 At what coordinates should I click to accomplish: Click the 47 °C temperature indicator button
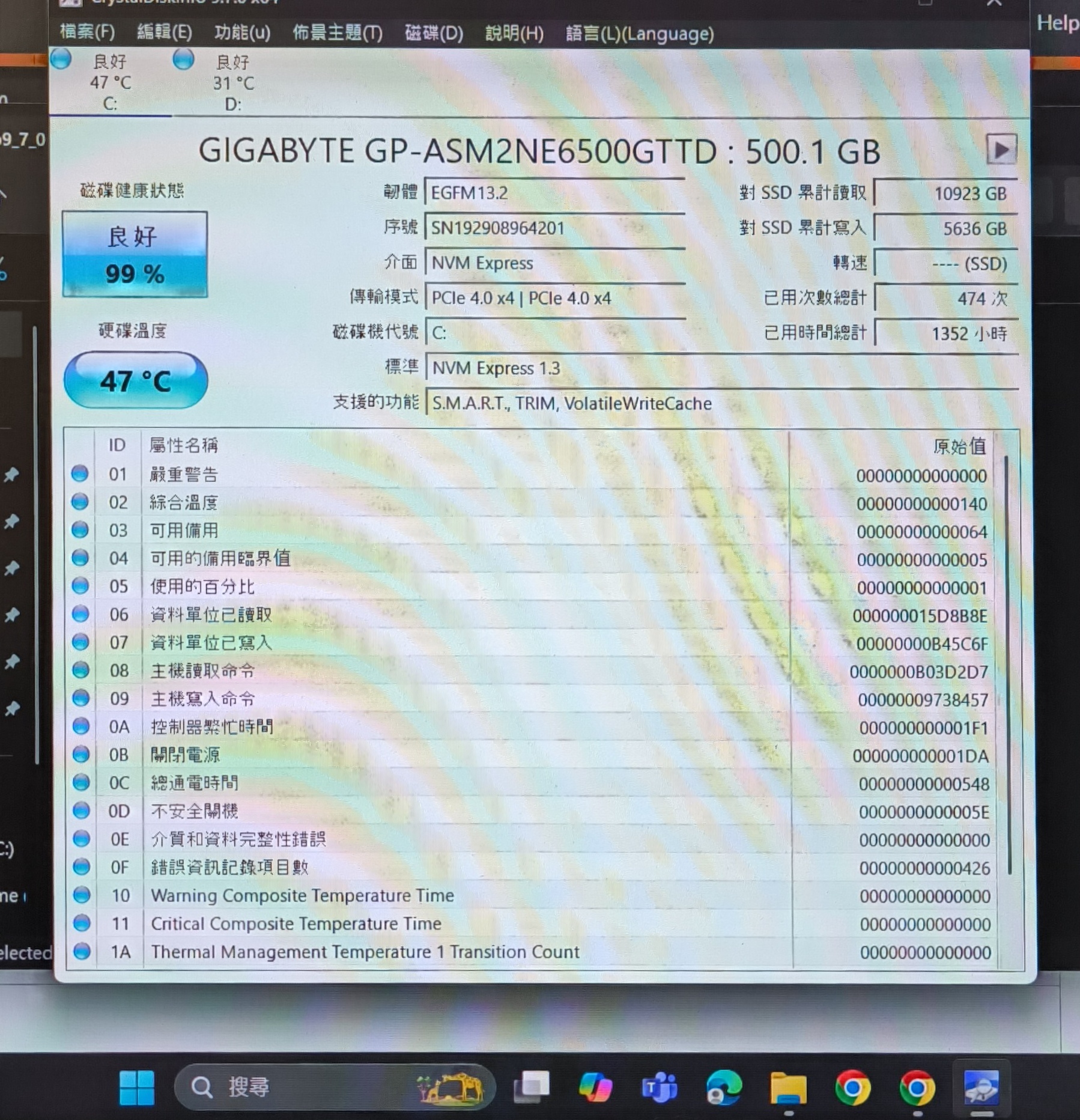click(136, 380)
